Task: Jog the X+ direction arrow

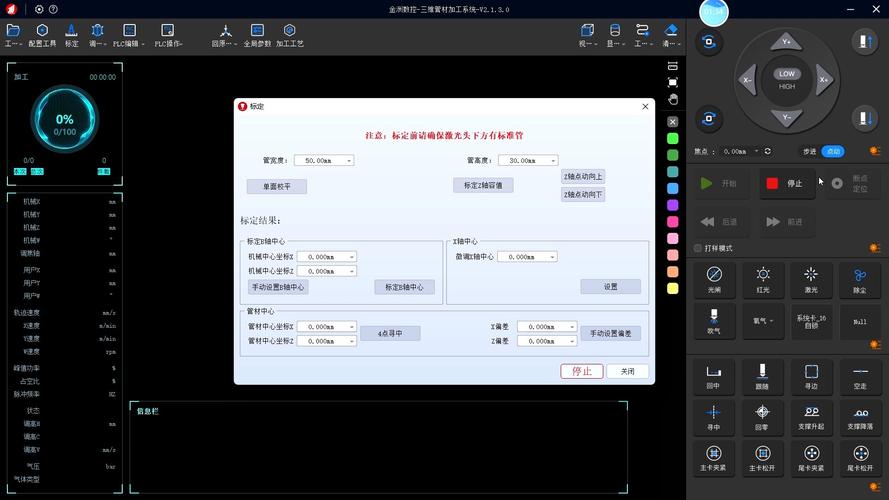Action: (824, 80)
